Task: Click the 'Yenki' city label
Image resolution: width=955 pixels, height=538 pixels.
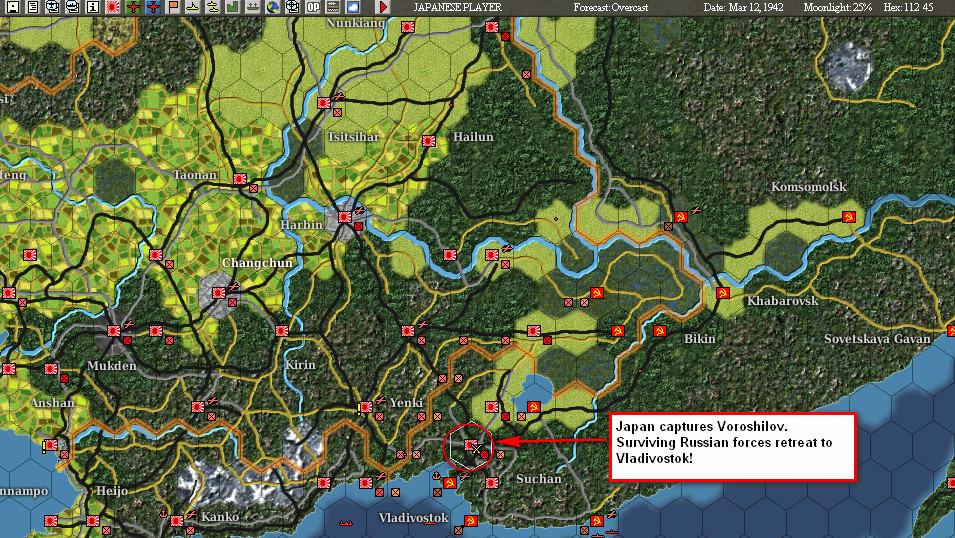Action: pyautogui.click(x=406, y=403)
